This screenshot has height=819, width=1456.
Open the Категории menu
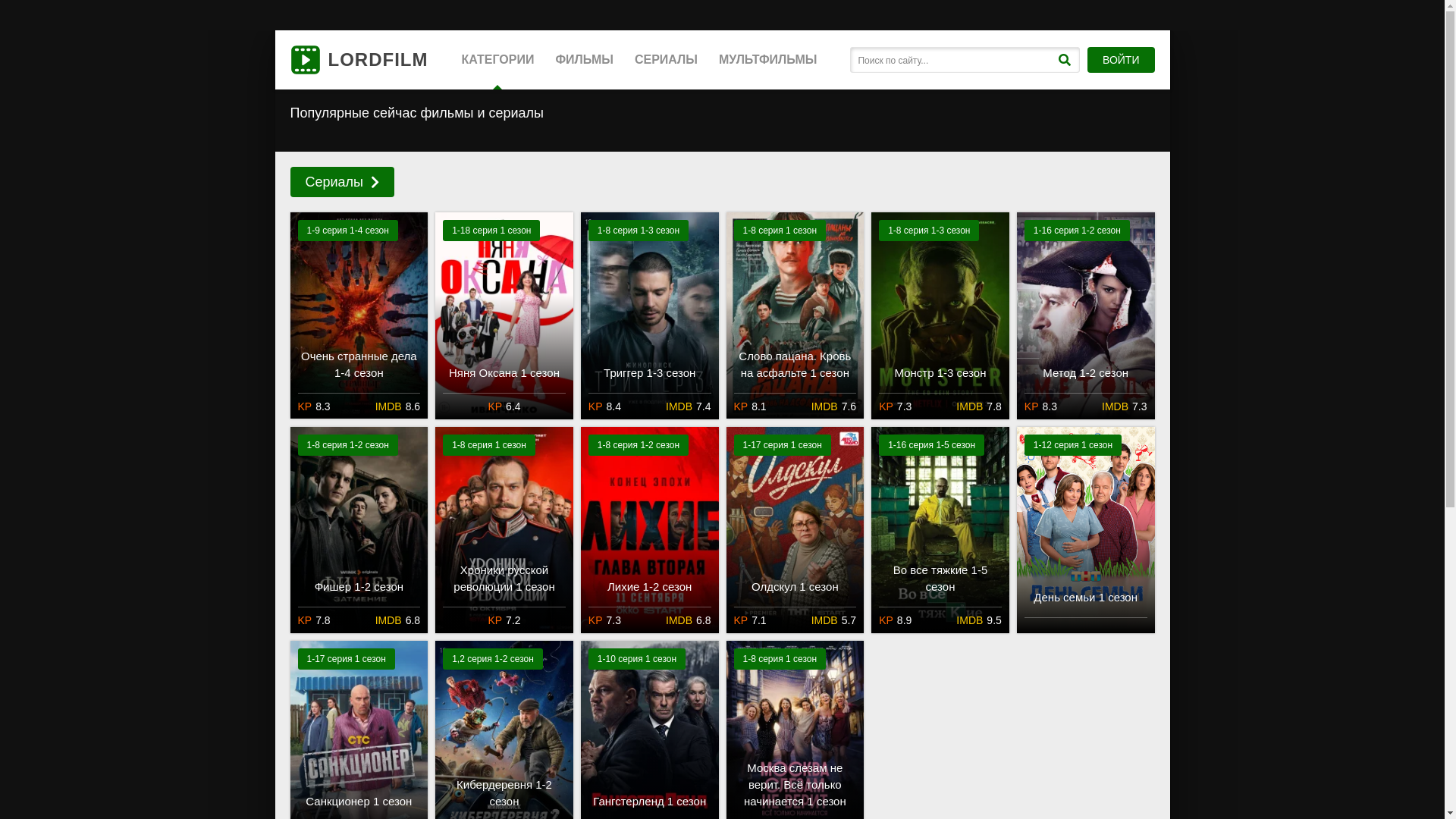click(x=497, y=60)
